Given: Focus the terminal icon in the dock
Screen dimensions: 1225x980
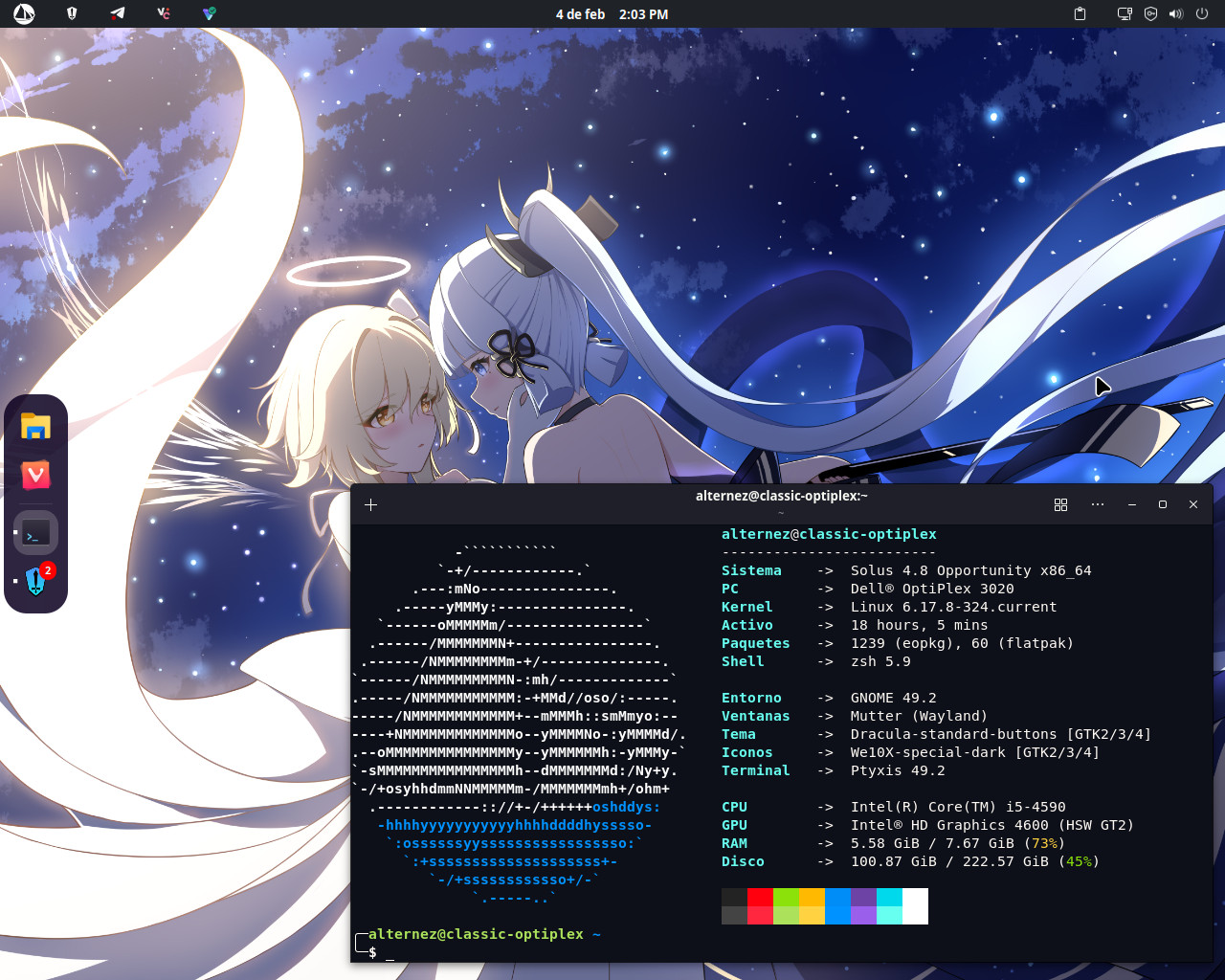Looking at the screenshot, I should point(35,533).
